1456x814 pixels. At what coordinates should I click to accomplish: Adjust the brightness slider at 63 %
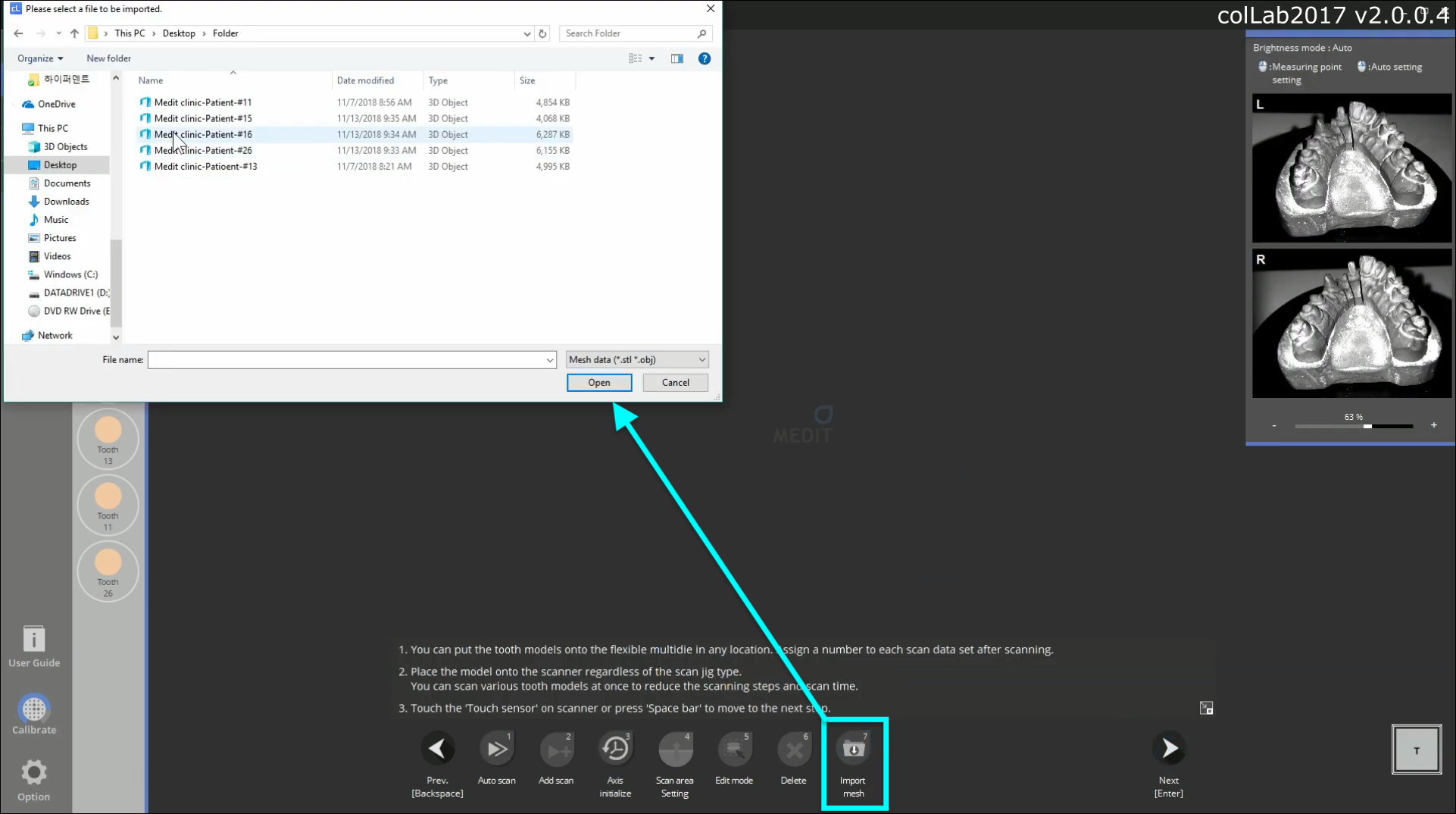1367,426
